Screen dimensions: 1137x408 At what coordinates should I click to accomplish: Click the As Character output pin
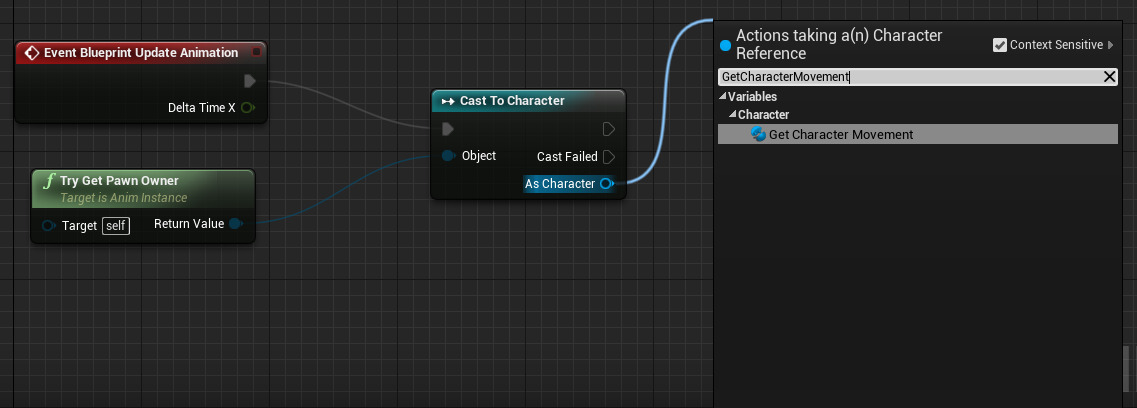607,183
